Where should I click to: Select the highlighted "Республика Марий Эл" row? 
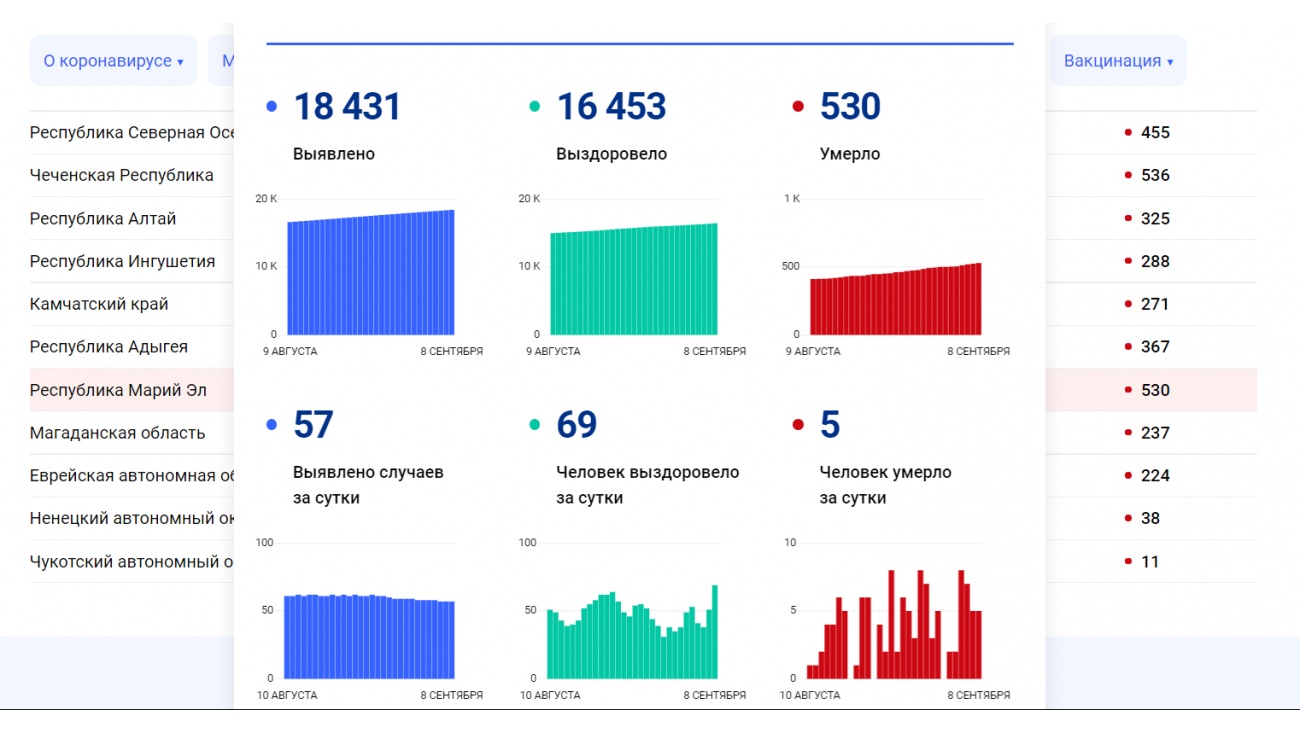coord(118,390)
